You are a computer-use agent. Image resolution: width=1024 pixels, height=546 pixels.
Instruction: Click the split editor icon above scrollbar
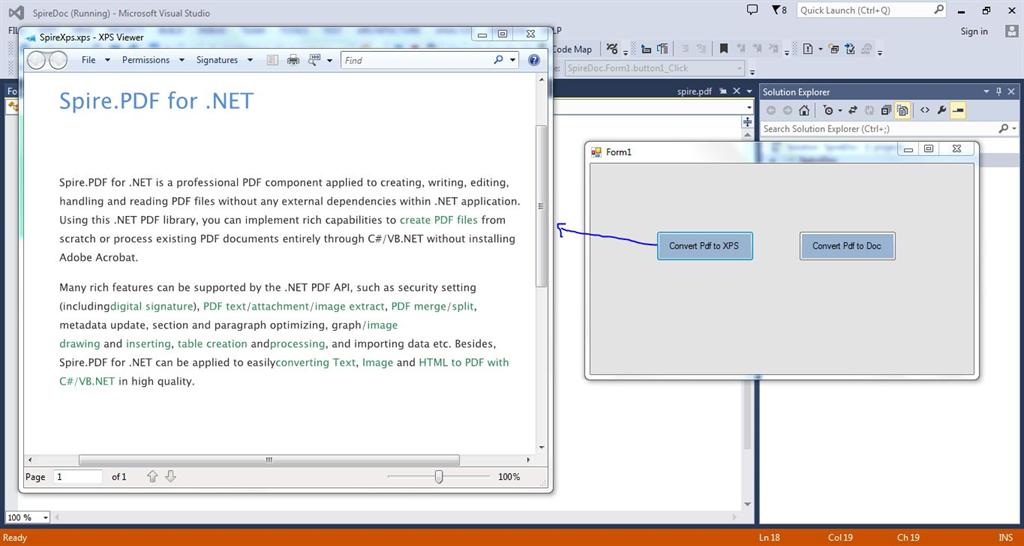(747, 122)
